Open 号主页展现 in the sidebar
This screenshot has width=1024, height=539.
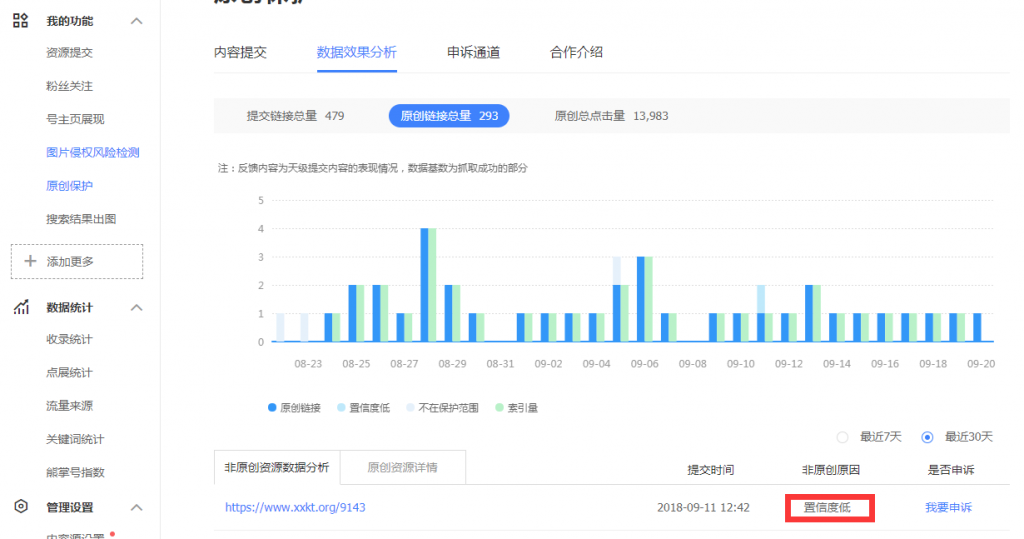(75, 119)
